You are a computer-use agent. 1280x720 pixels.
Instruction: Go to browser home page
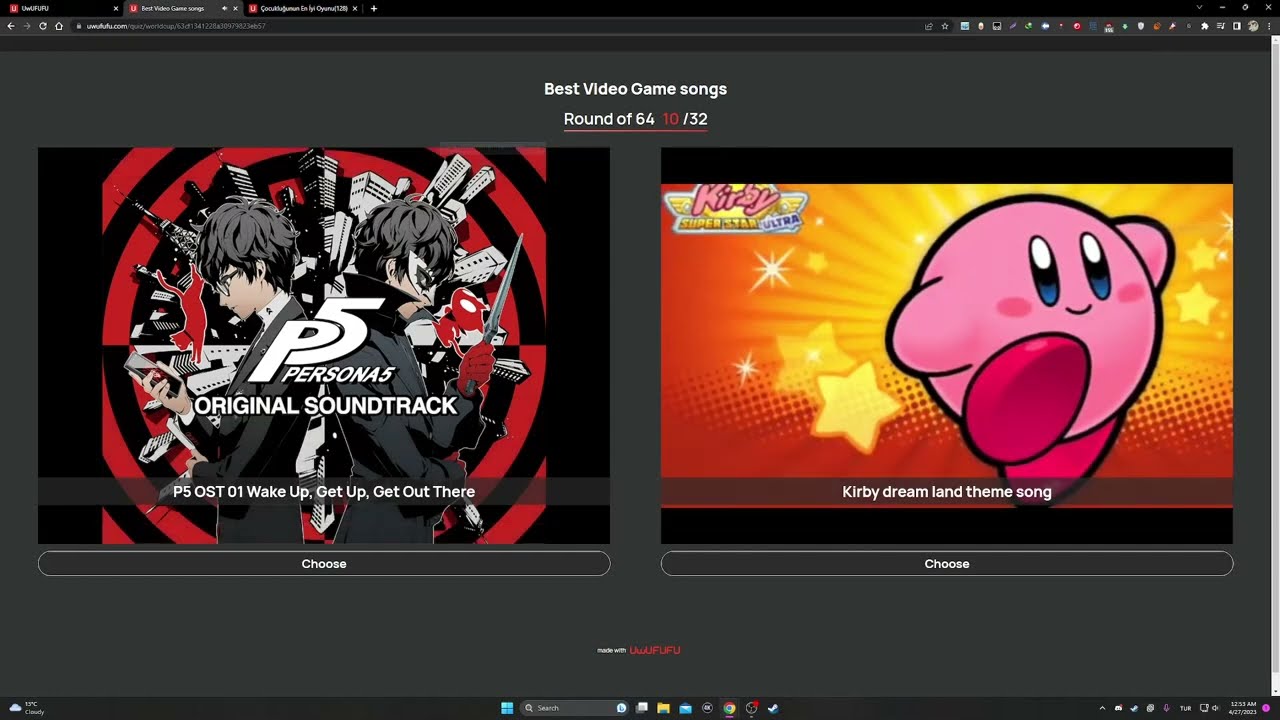click(59, 26)
